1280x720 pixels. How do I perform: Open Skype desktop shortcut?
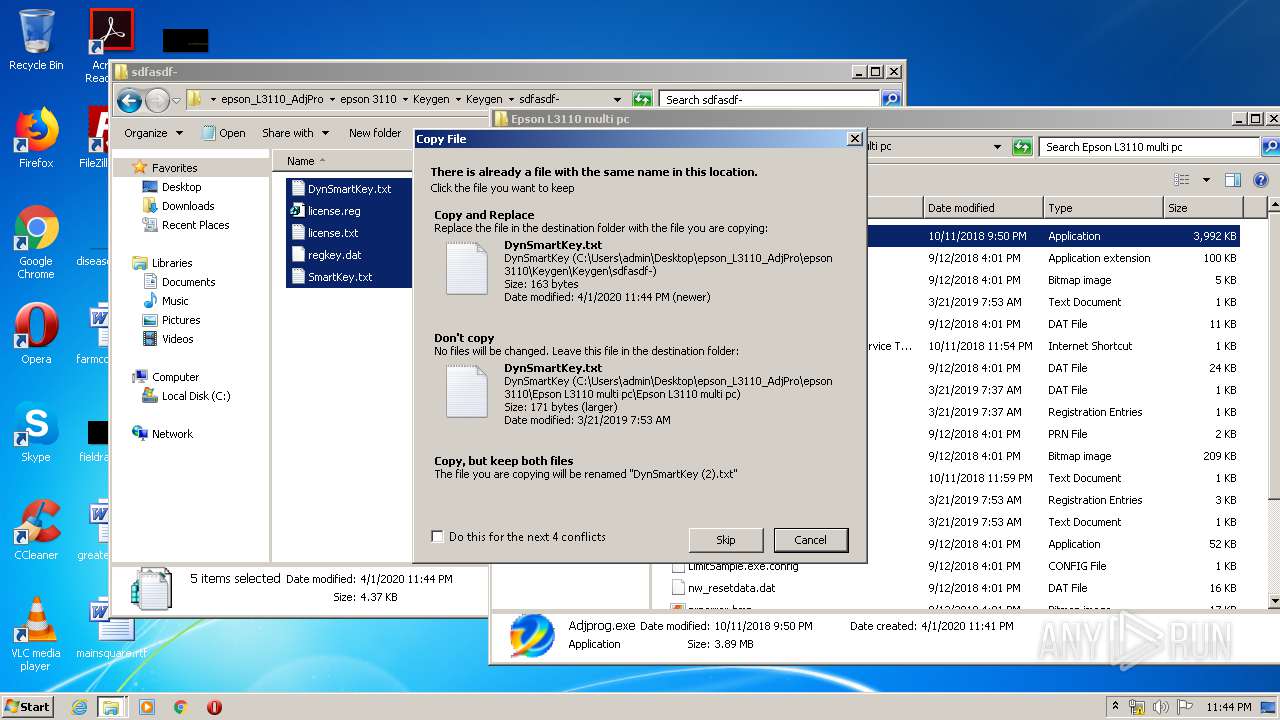(36, 432)
